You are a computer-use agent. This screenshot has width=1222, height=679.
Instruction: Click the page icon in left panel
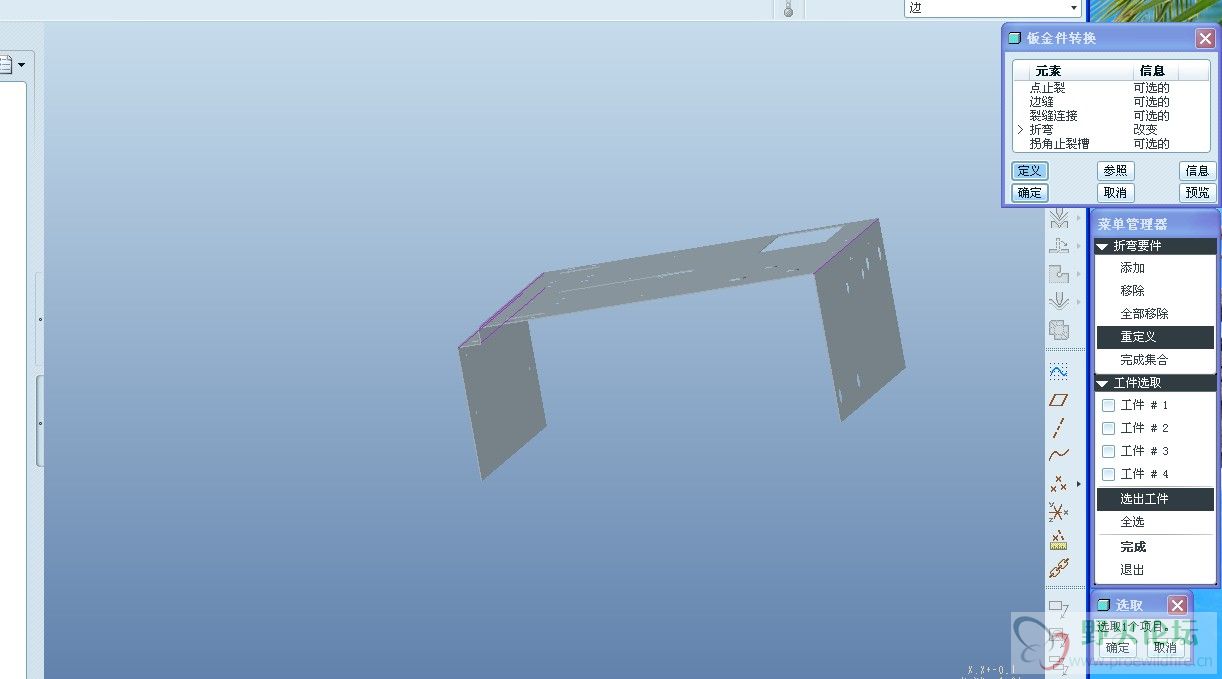click(5, 65)
